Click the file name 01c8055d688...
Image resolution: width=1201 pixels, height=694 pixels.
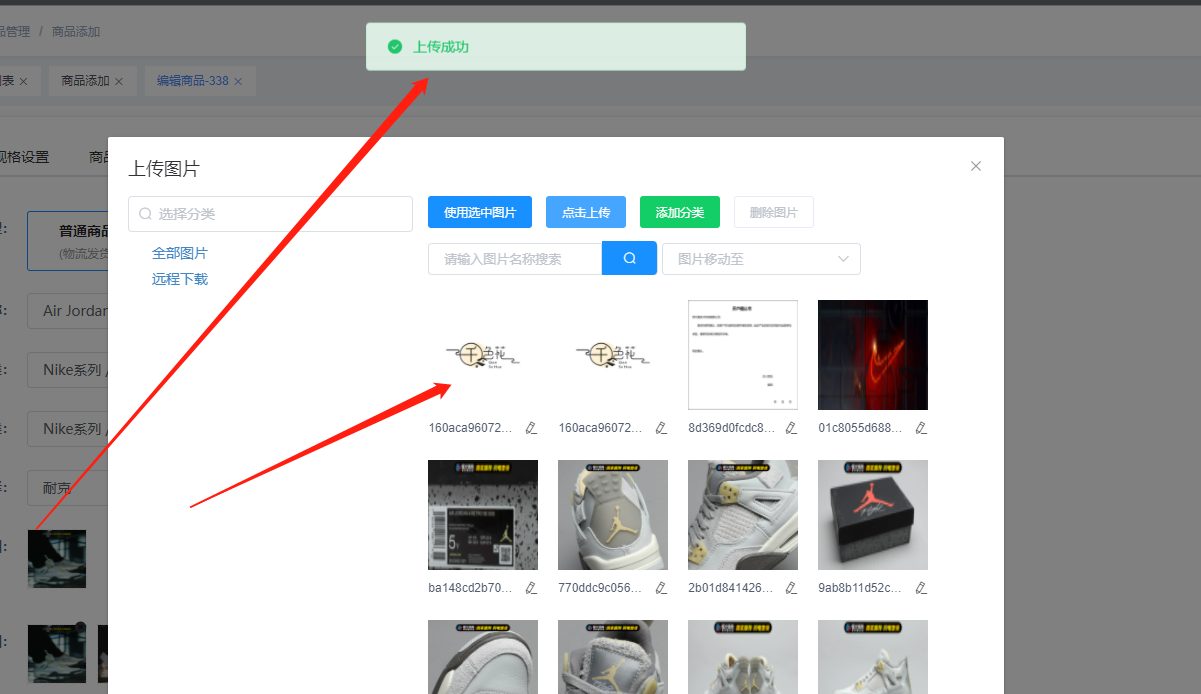pyautogui.click(x=861, y=428)
